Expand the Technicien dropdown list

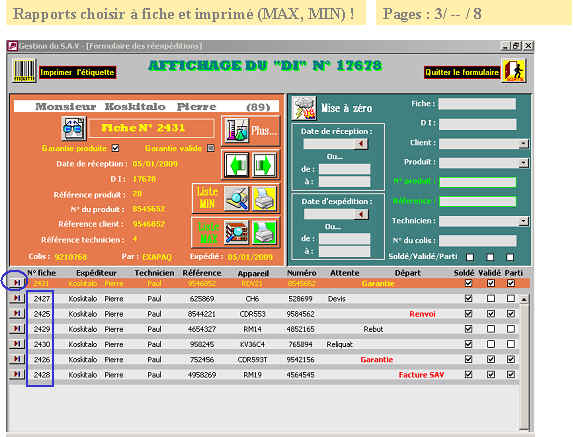pos(524,221)
